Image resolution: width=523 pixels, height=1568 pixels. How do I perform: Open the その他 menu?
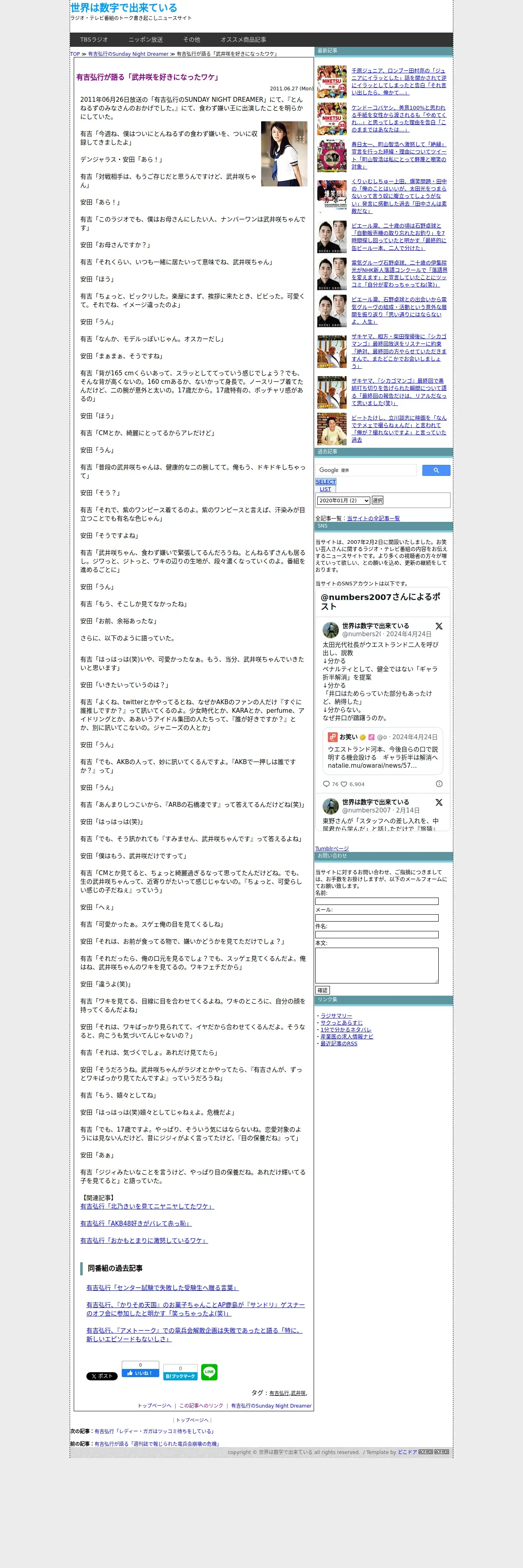192,39
